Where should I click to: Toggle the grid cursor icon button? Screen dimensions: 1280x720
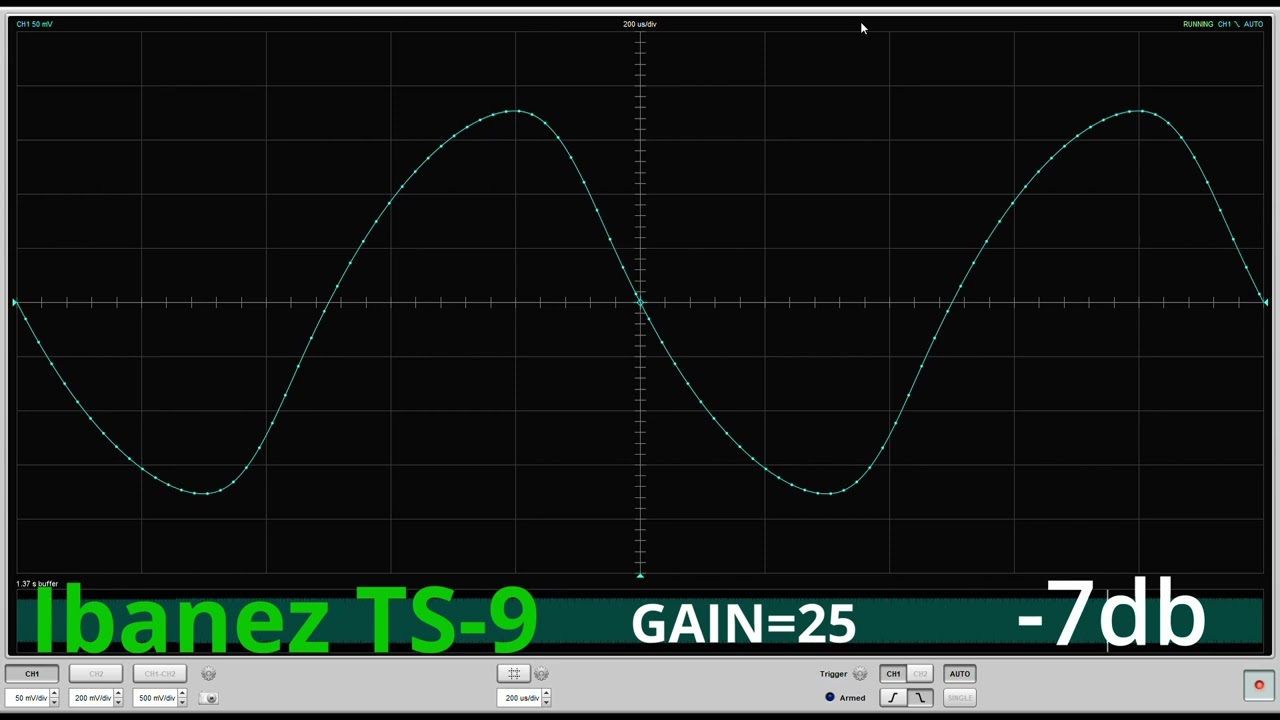click(514, 674)
